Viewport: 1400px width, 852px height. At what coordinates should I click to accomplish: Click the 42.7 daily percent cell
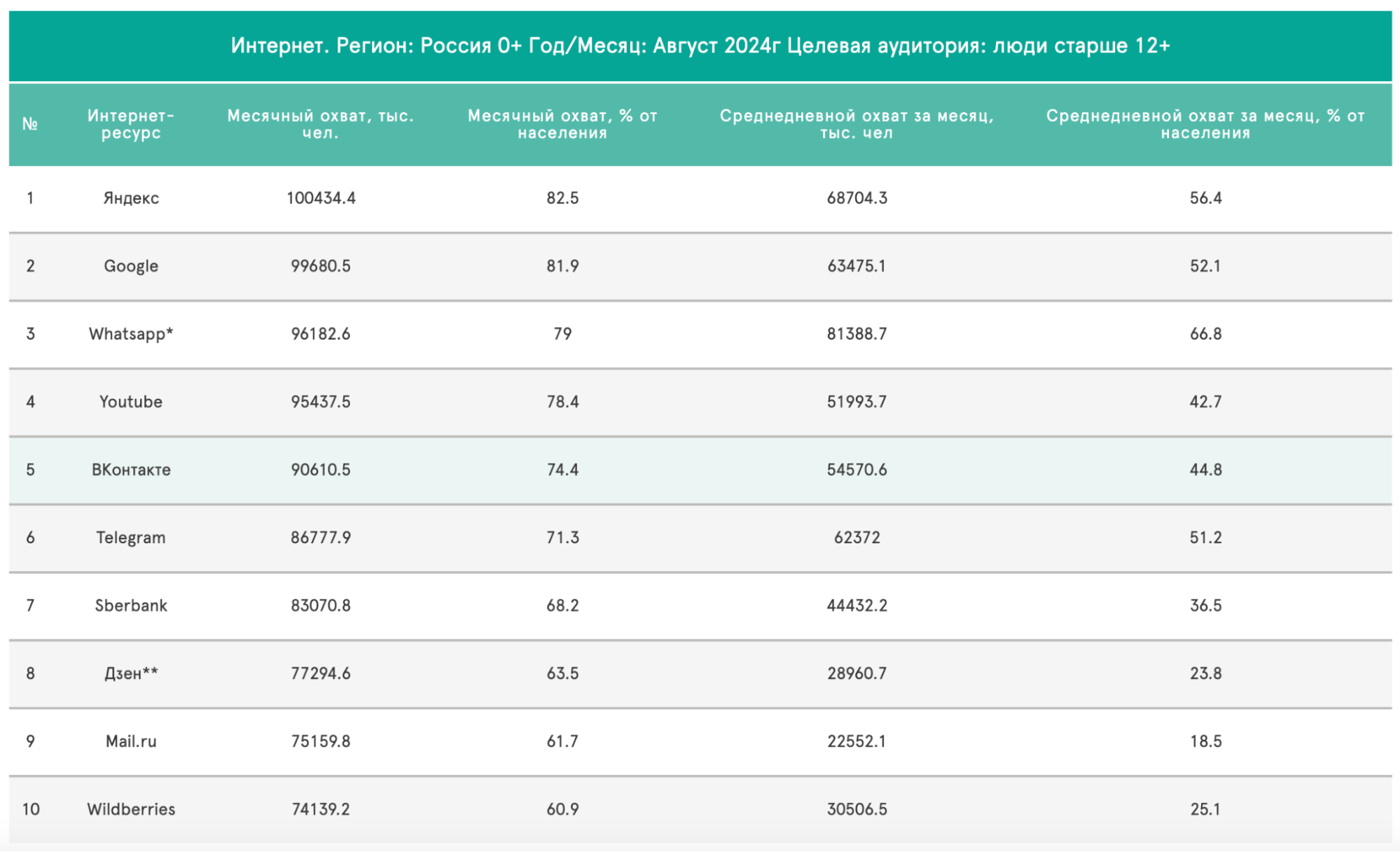[1205, 402]
